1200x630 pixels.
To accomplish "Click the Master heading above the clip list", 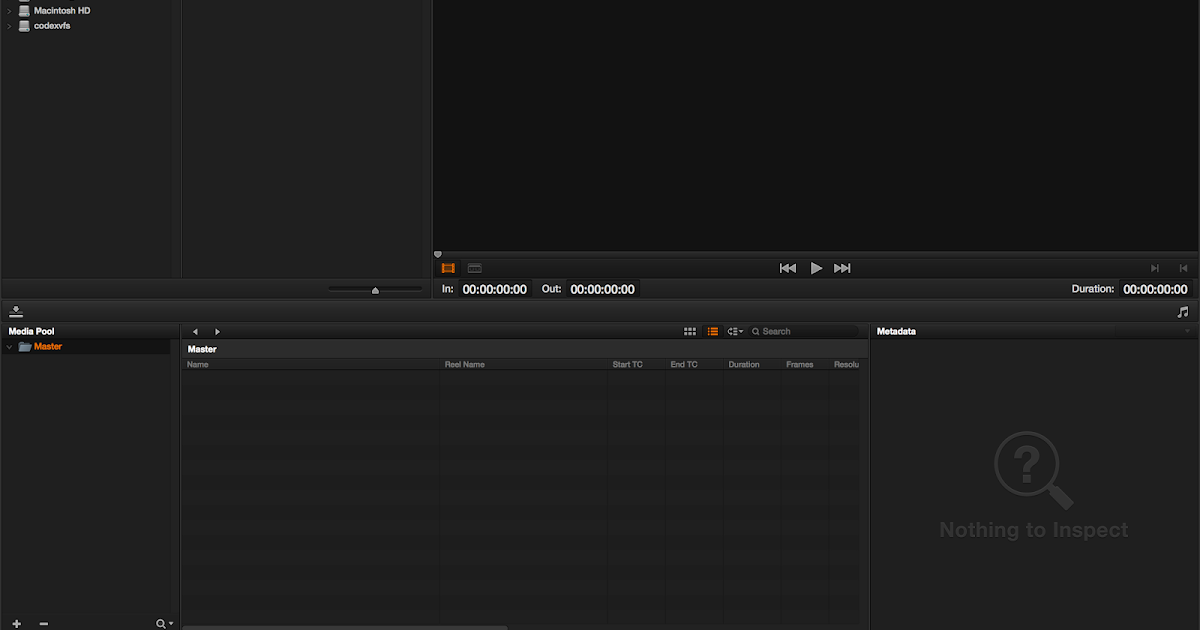I will 202,349.
